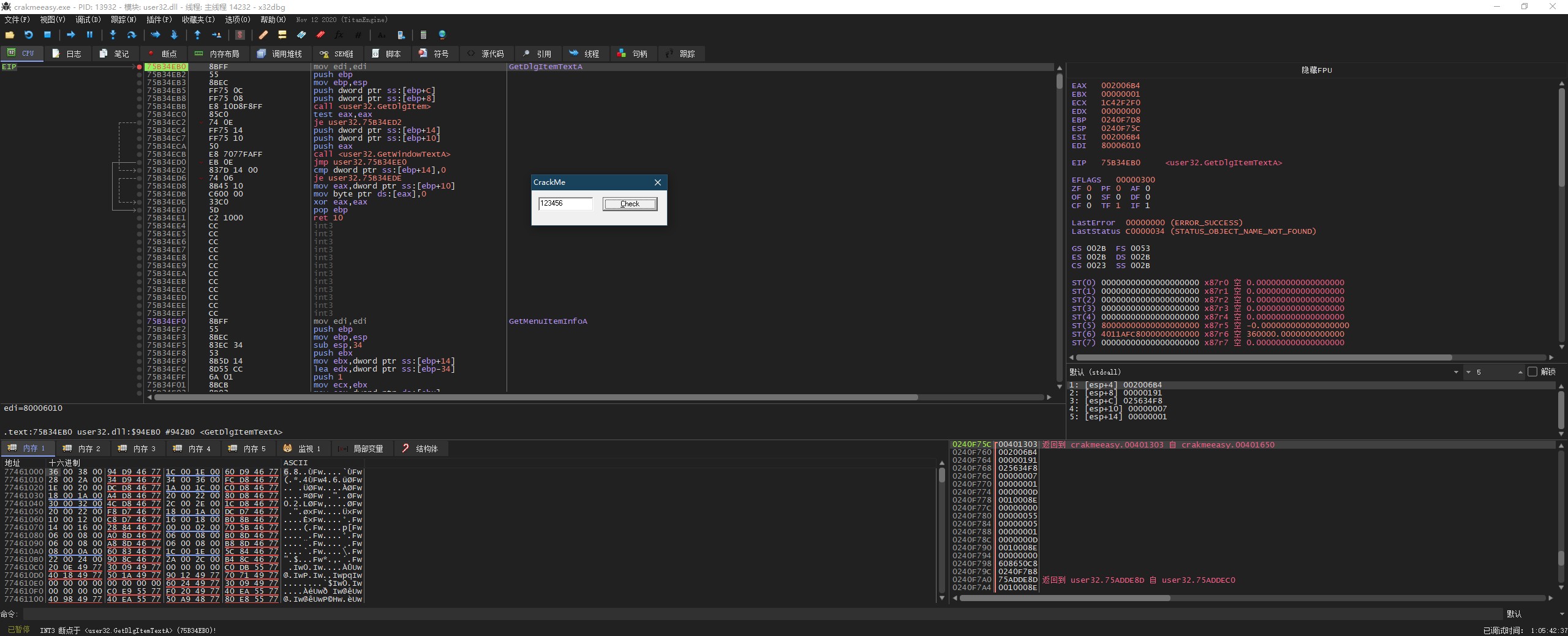Increase the argument count spinner value
This screenshot has height=636, width=1568.
1520,370
